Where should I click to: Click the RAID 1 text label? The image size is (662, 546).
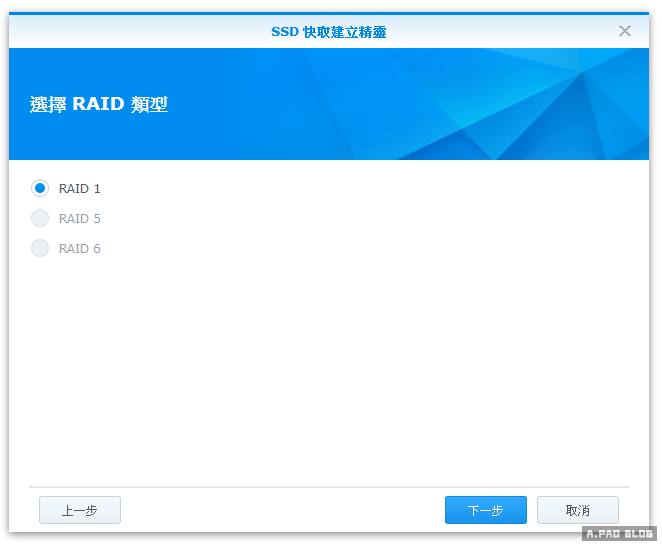coord(80,188)
